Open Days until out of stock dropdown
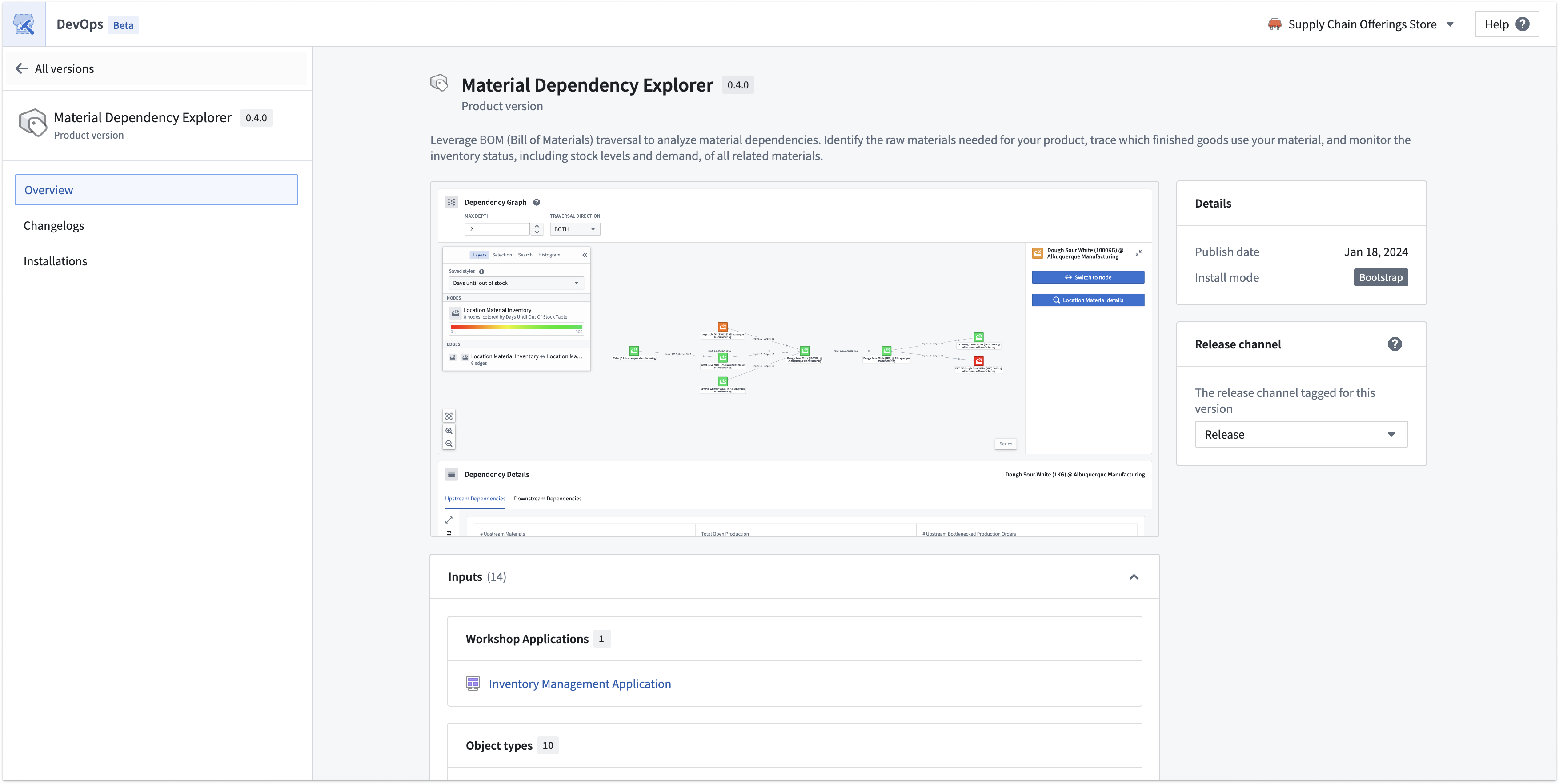 click(516, 283)
